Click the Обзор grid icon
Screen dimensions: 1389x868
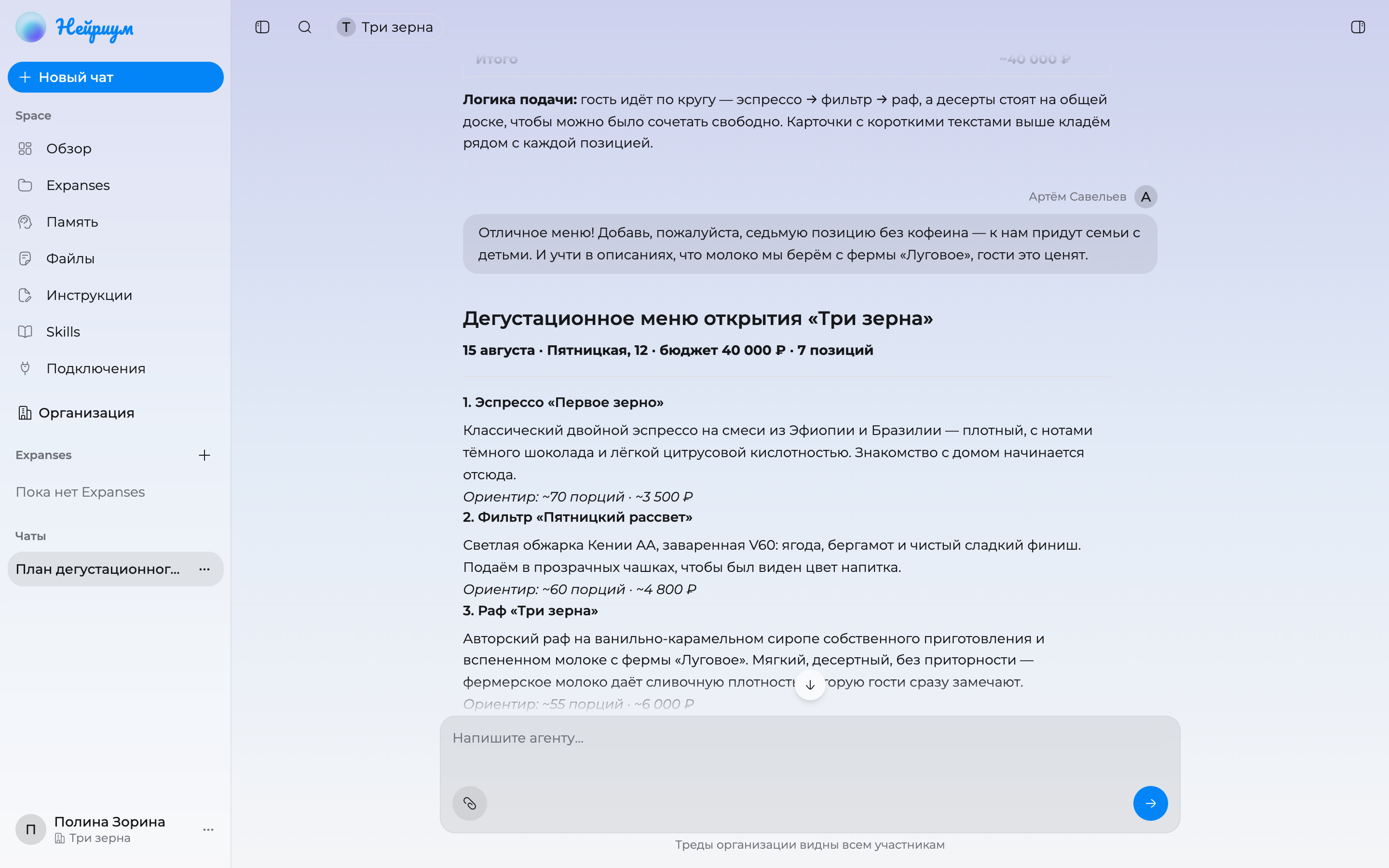tap(25, 149)
